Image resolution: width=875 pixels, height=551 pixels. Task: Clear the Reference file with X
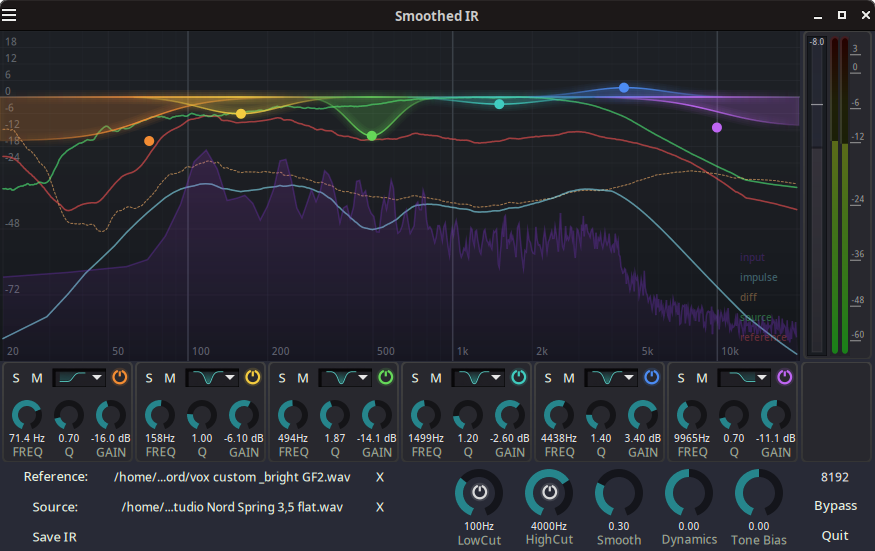[379, 477]
